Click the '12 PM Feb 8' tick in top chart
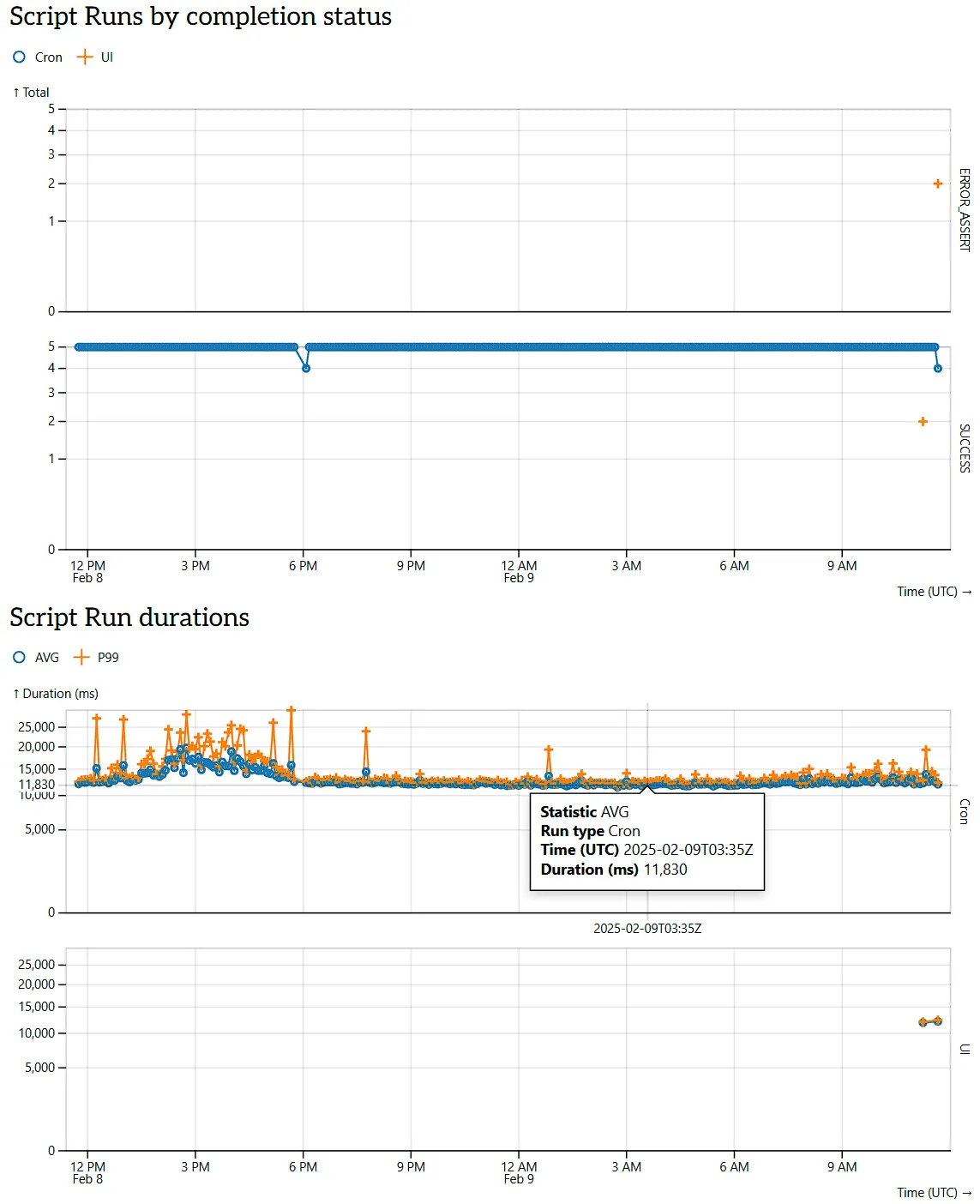 pyautogui.click(x=87, y=572)
